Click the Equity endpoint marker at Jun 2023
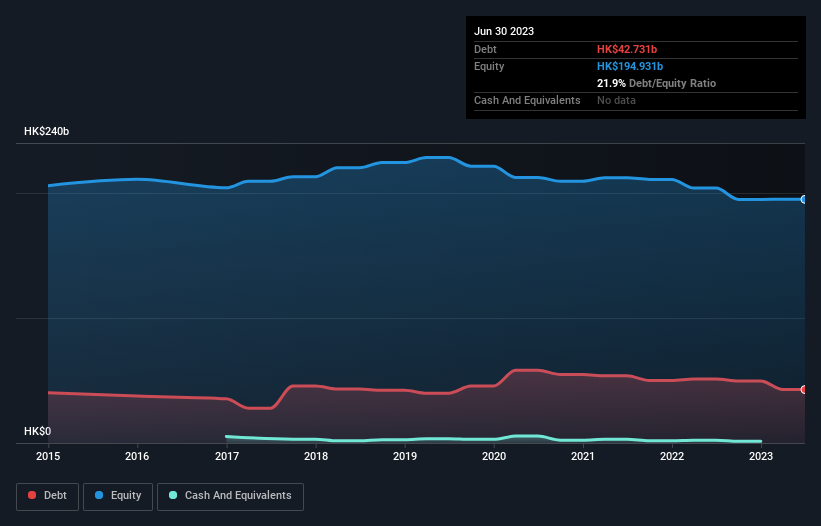821x526 pixels. (x=804, y=199)
